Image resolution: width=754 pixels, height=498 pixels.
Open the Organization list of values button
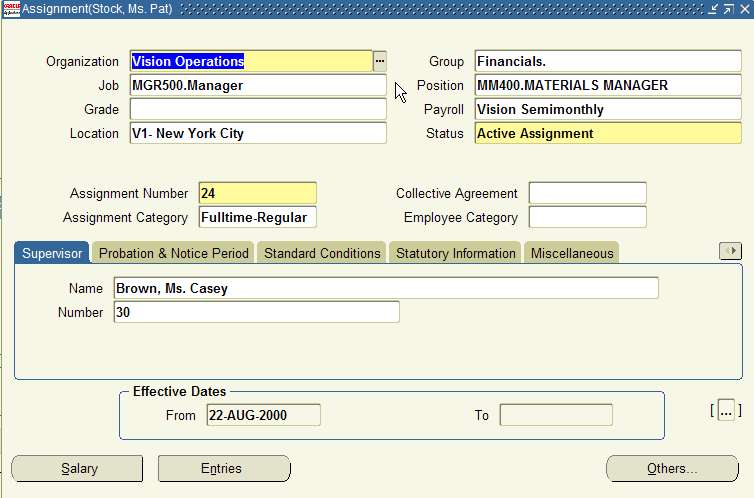click(380, 62)
